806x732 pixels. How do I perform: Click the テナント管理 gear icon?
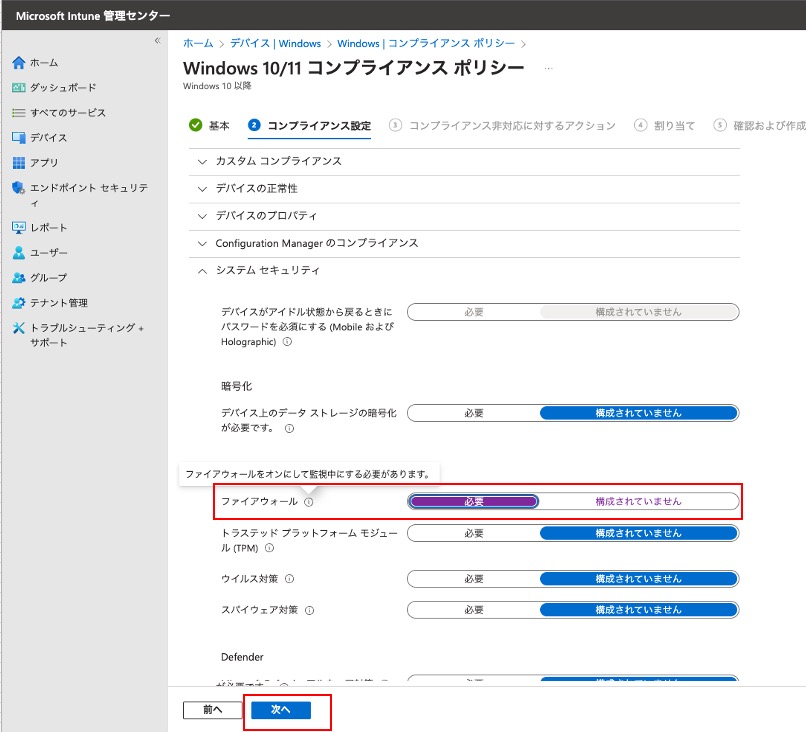click(x=19, y=303)
